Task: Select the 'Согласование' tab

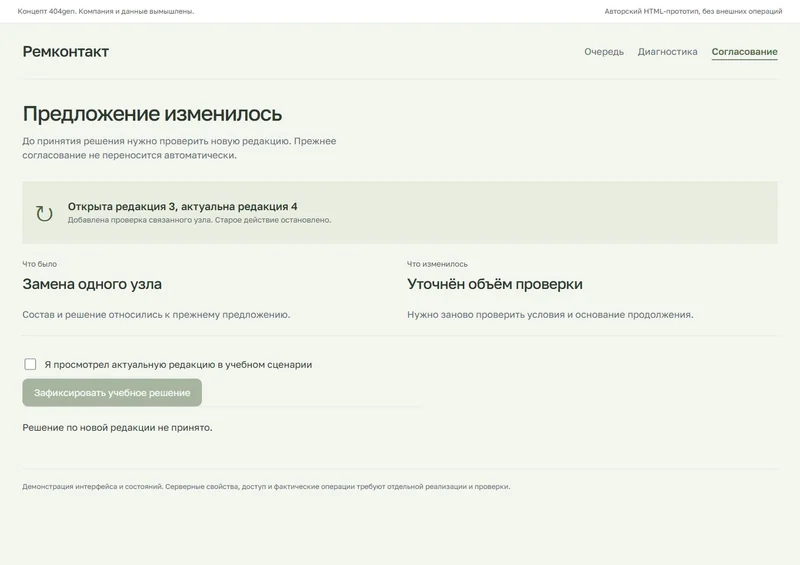Action: 744,52
